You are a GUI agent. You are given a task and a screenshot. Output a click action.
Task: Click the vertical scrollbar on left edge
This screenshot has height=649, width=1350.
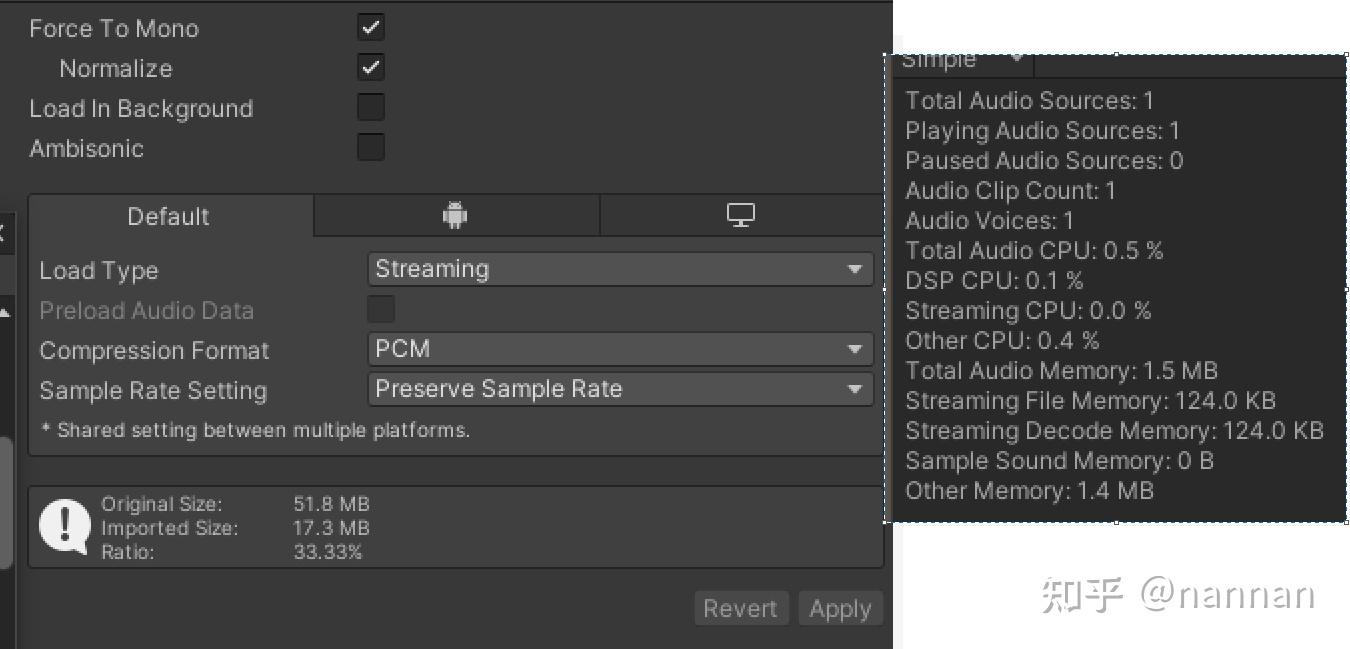point(5,500)
